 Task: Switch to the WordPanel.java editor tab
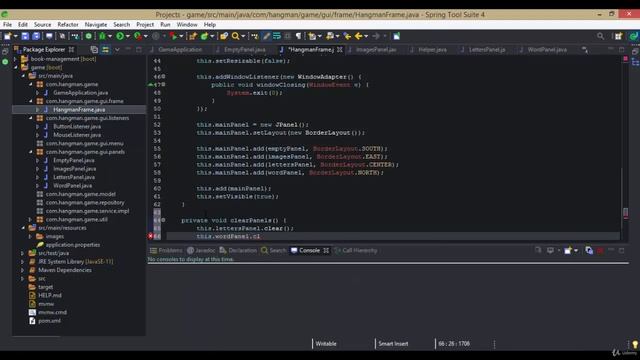click(x=547, y=49)
